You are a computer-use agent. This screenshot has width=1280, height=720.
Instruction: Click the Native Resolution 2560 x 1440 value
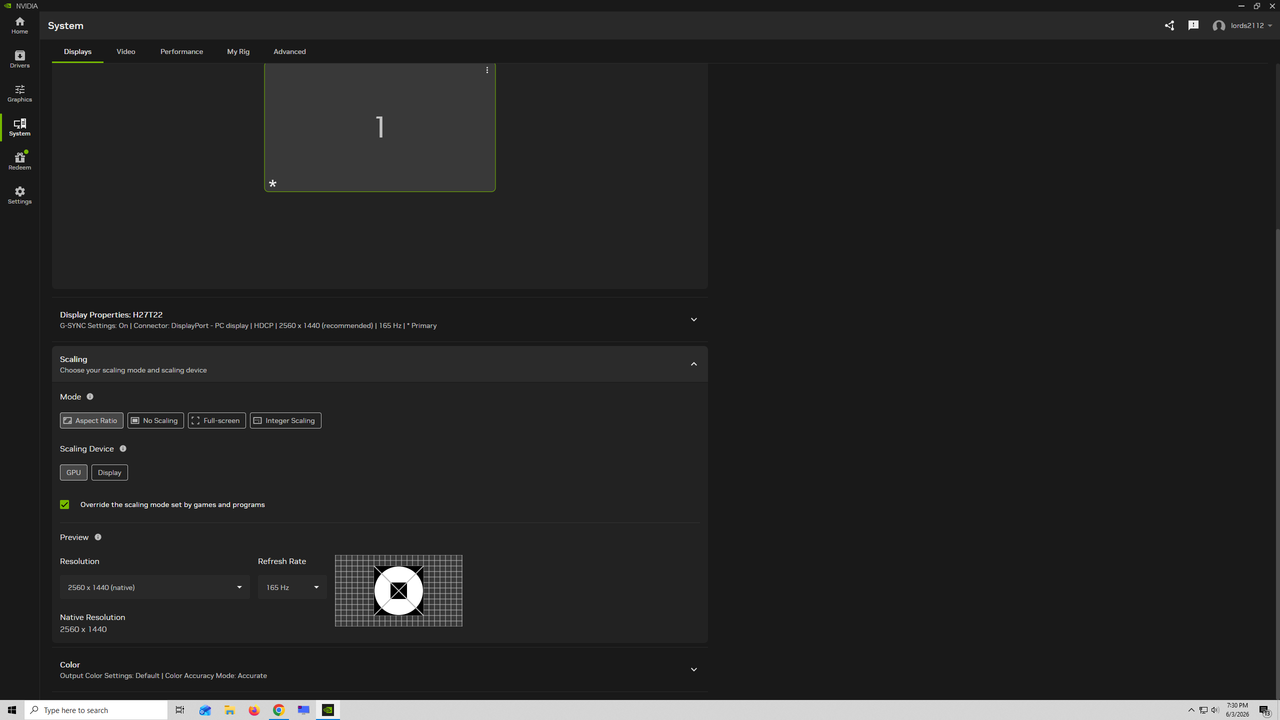(x=83, y=630)
